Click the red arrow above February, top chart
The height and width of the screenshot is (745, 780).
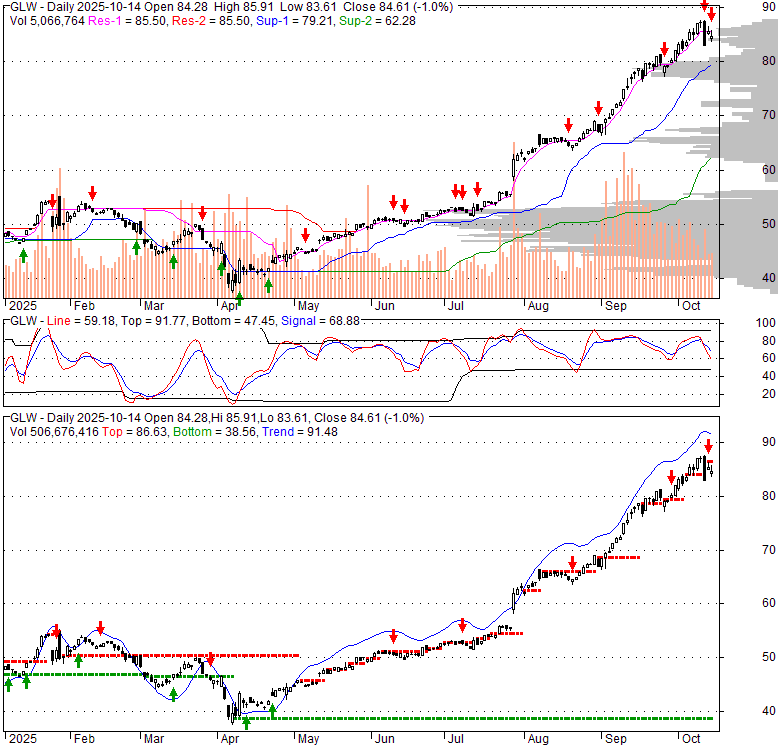click(92, 192)
